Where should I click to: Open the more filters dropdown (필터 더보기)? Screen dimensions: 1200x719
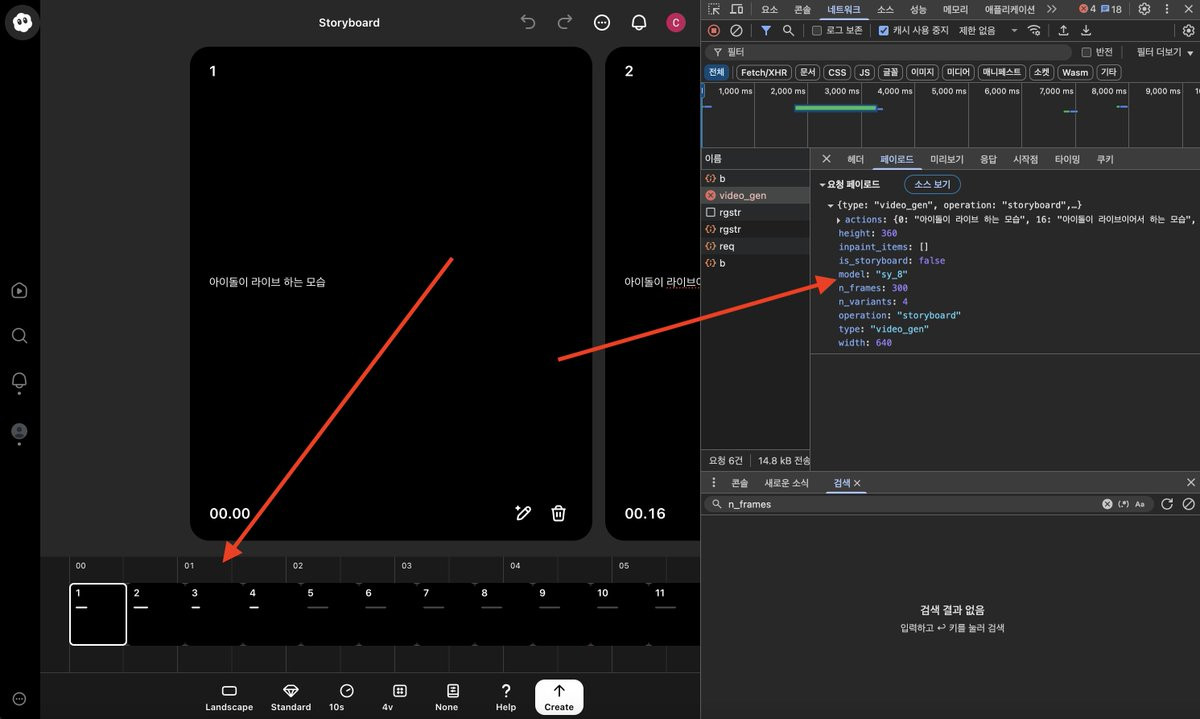pos(1164,52)
